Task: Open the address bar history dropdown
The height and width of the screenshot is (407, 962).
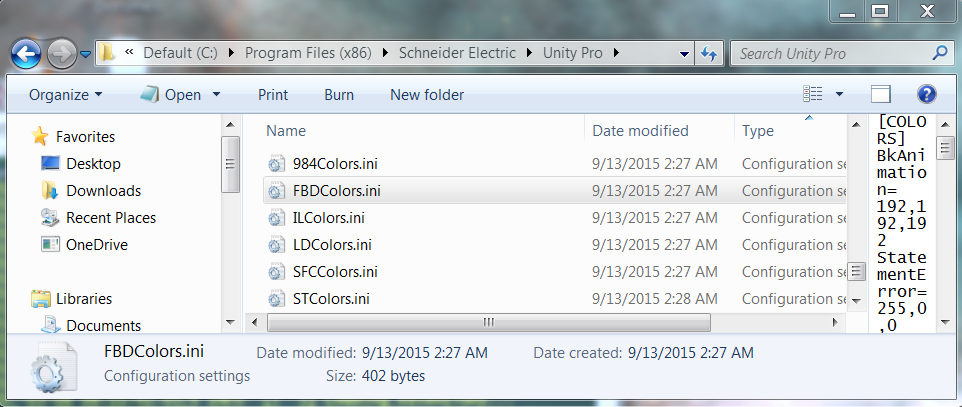Action: pyautogui.click(x=685, y=54)
